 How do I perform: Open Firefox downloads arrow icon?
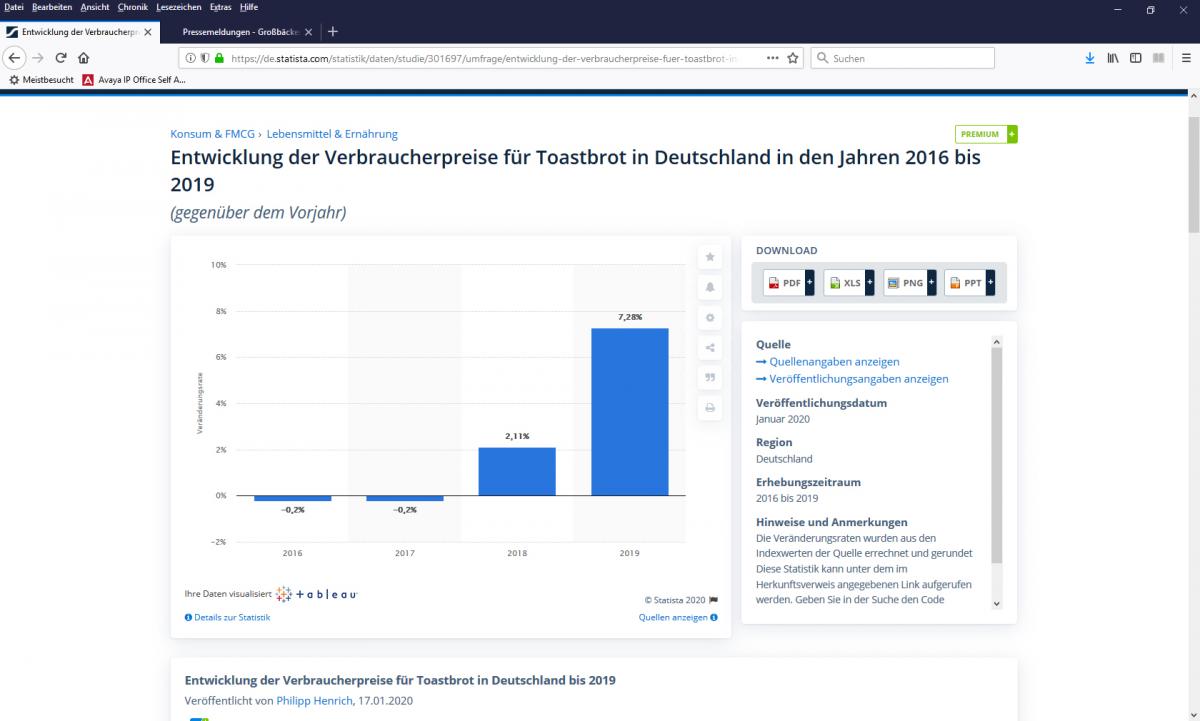point(1090,58)
